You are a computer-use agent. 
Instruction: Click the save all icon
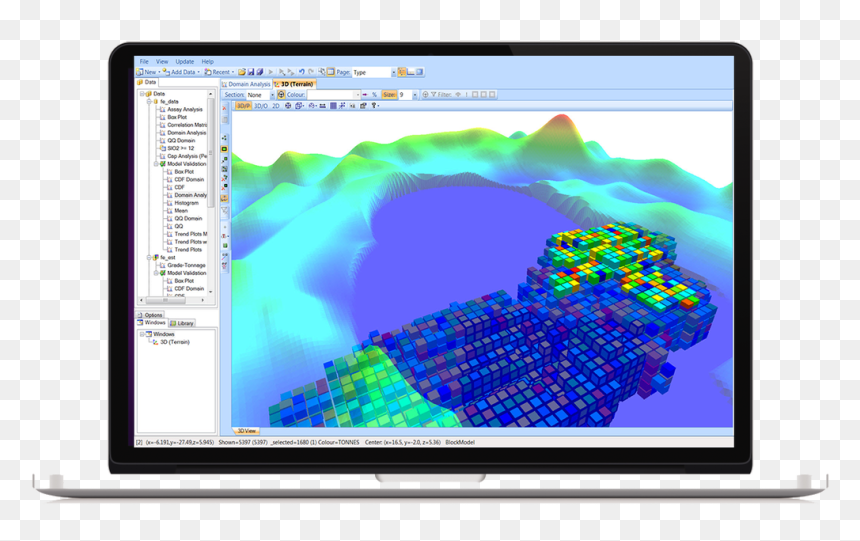260,72
